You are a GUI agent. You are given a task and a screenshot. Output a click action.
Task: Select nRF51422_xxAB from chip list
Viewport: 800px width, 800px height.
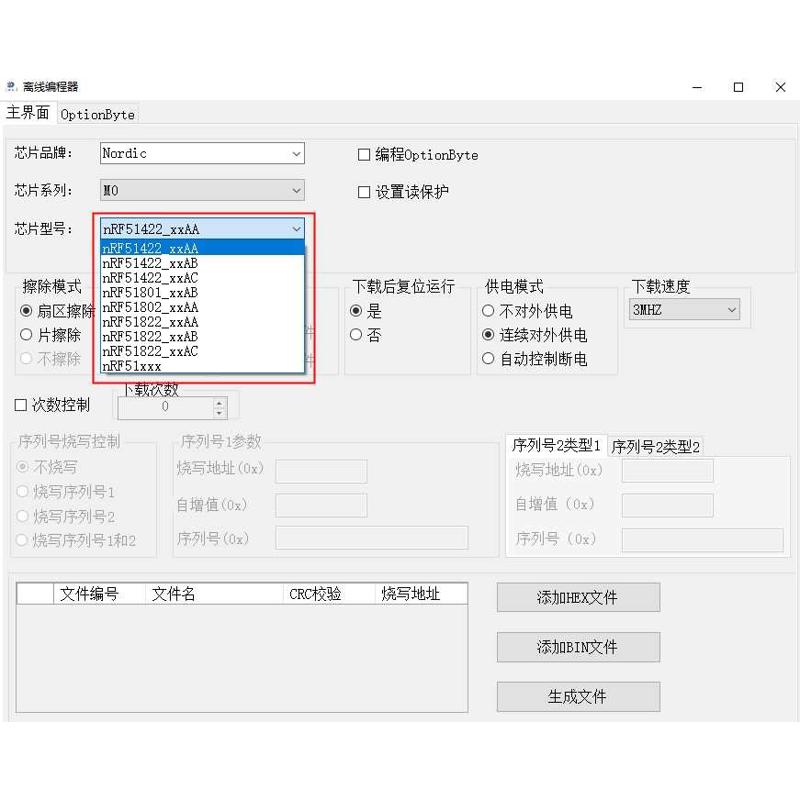203,263
